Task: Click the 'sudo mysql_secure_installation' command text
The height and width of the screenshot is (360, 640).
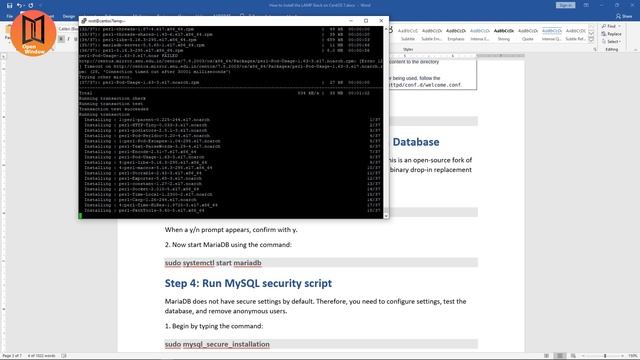Action: (x=217, y=344)
